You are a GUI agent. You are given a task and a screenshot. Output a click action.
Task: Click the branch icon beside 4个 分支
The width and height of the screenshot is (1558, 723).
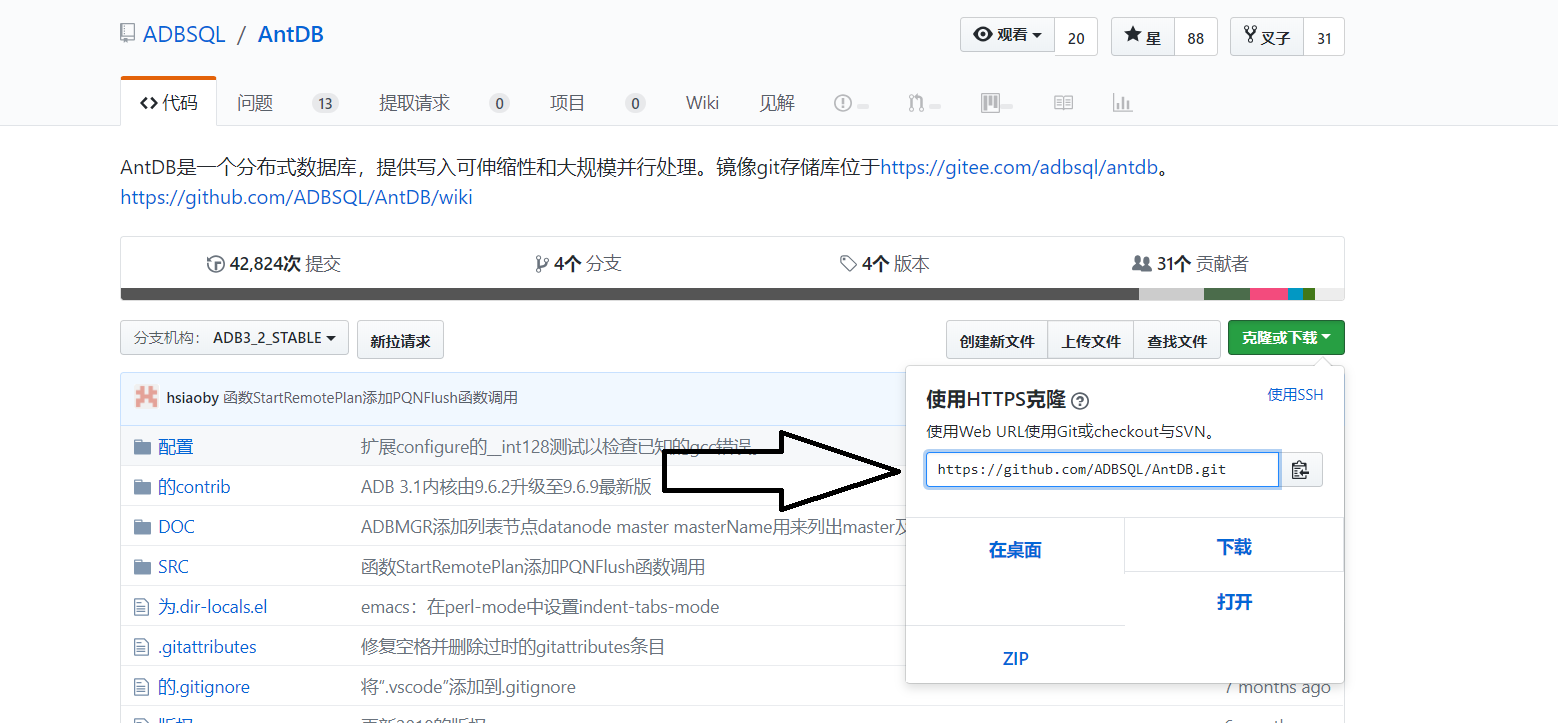(x=542, y=264)
